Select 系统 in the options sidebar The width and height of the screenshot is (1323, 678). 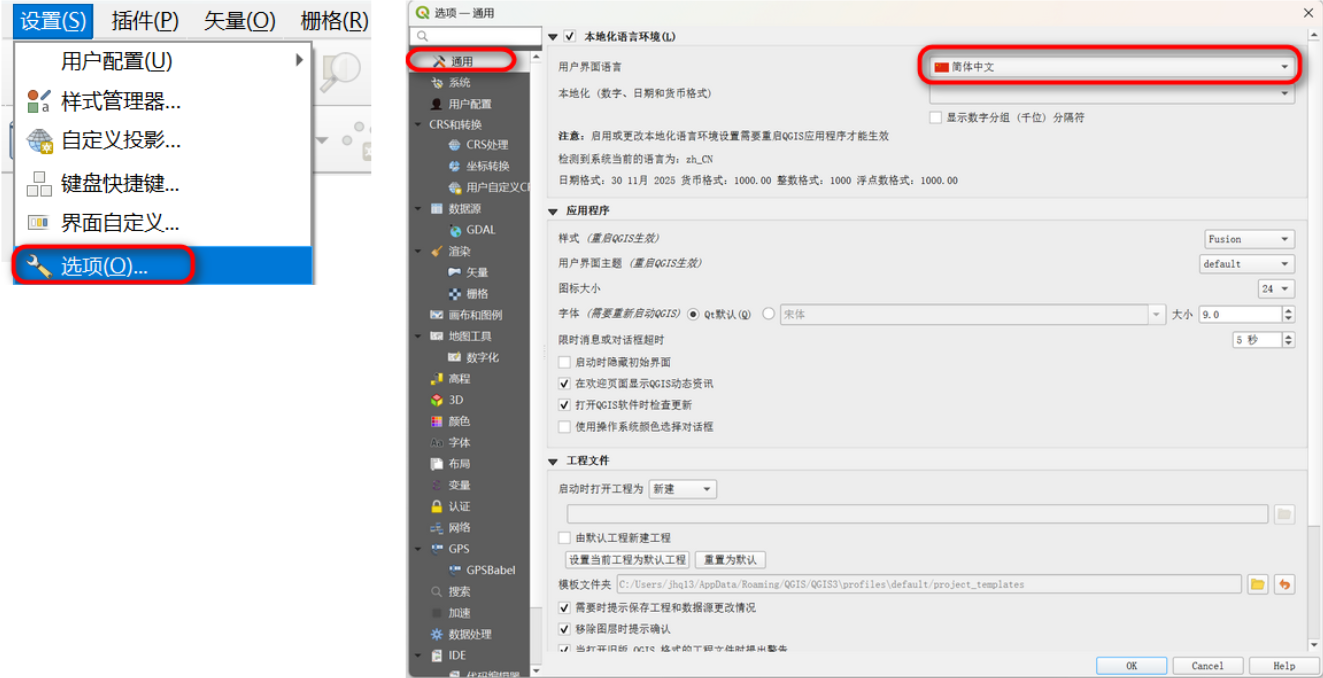tap(459, 83)
